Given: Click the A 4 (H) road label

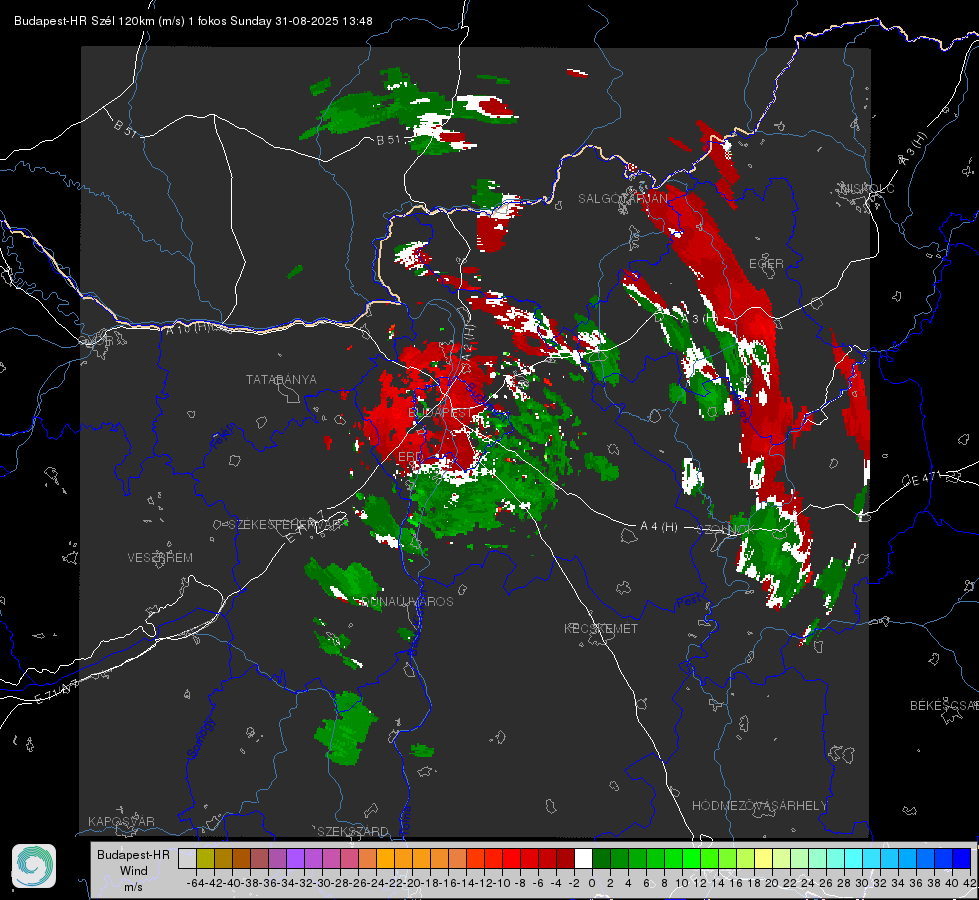Looking at the screenshot, I should [659, 527].
